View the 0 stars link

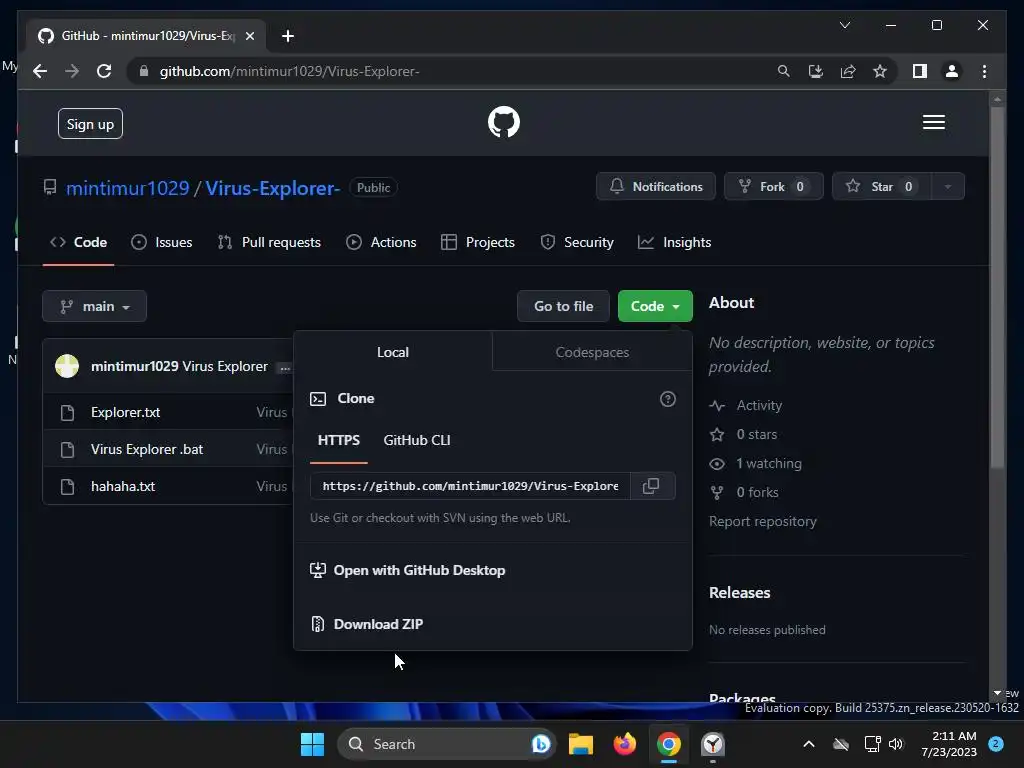[x=743, y=434]
